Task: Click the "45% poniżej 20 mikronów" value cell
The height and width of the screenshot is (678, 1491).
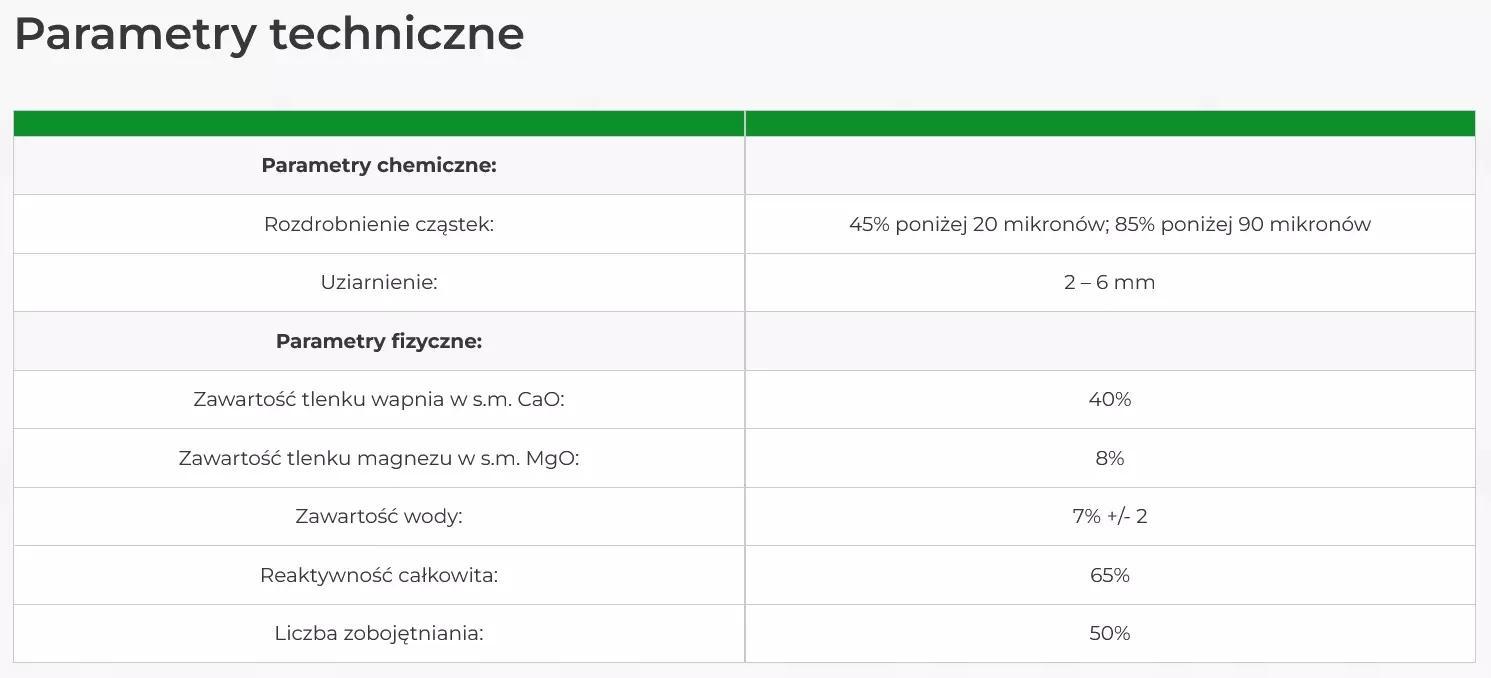Action: [x=1109, y=224]
